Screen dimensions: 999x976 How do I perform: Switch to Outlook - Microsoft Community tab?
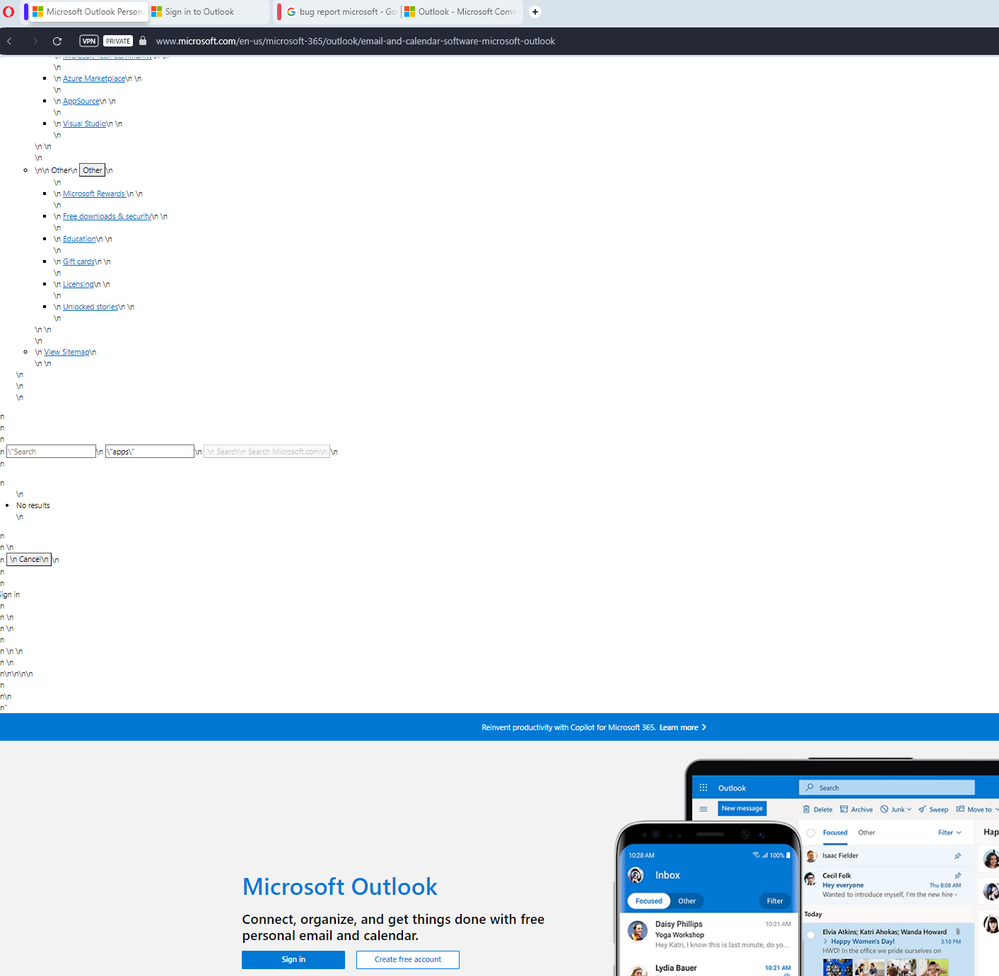[461, 11]
